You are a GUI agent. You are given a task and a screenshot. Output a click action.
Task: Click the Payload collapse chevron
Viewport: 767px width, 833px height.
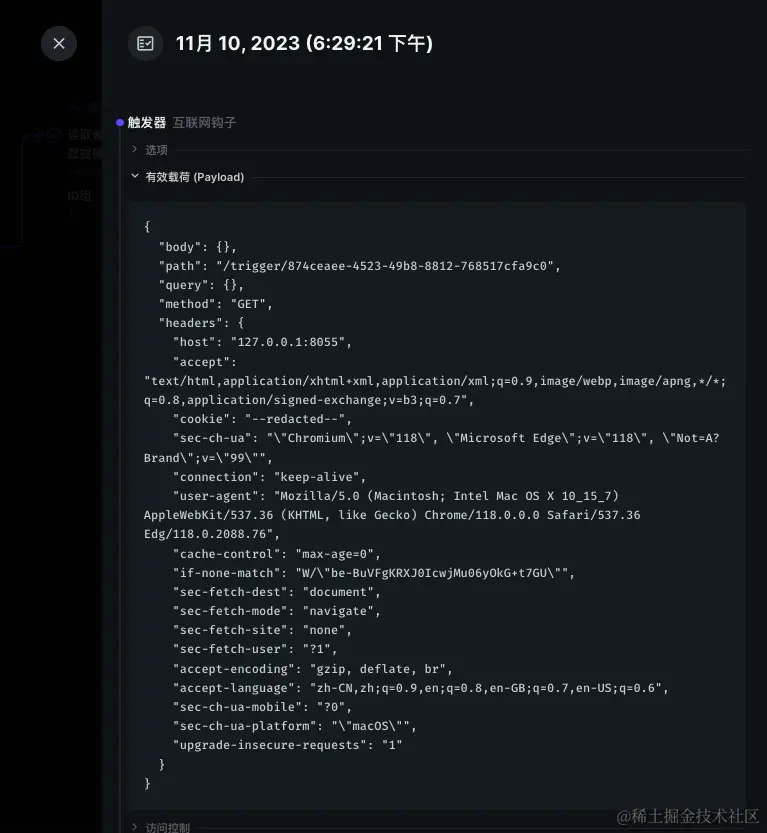pyautogui.click(x=135, y=177)
